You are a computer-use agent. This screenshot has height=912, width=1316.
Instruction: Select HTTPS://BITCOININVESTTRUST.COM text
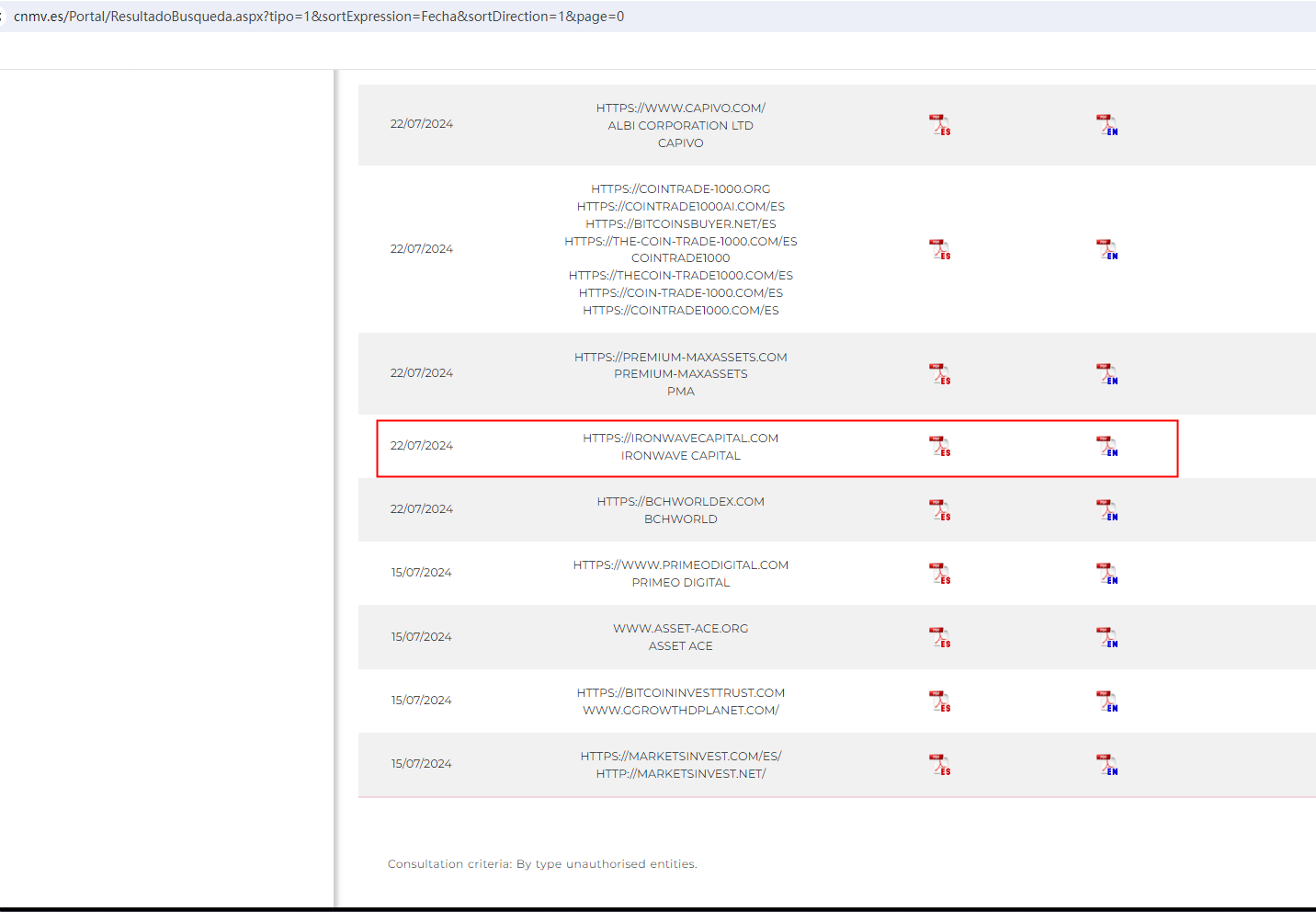(681, 693)
